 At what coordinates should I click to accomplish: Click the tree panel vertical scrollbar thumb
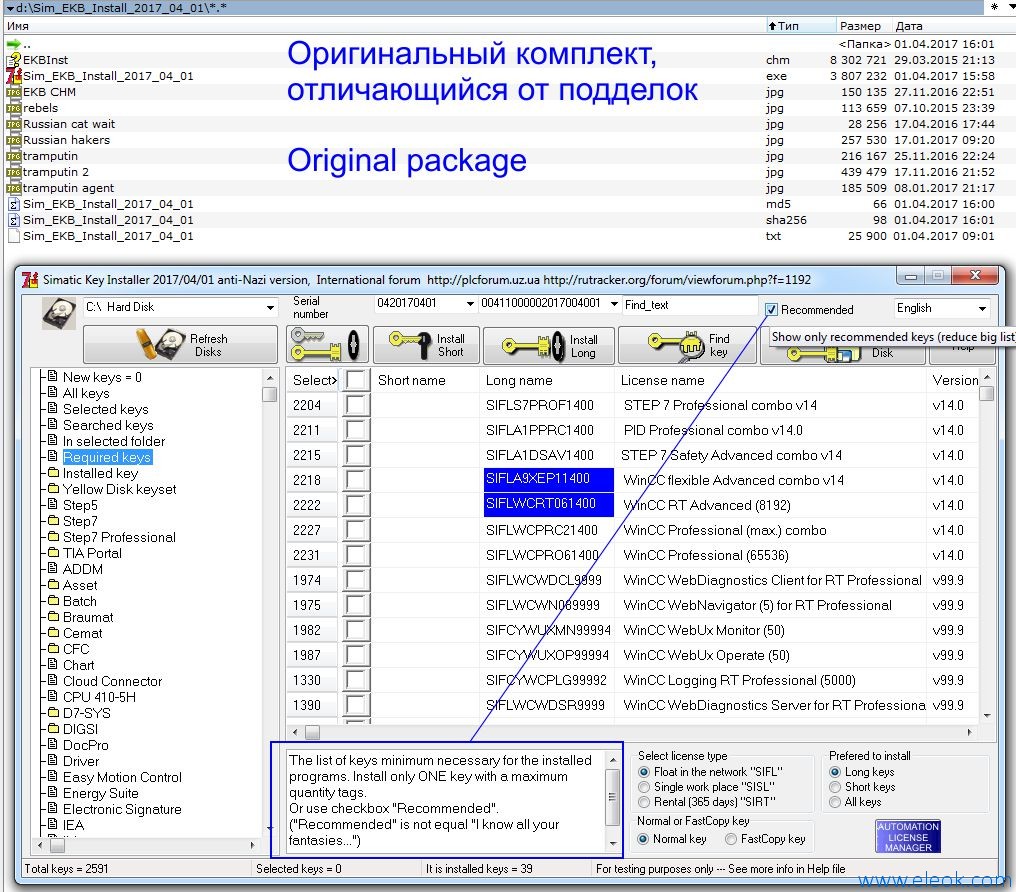pyautogui.click(x=270, y=394)
